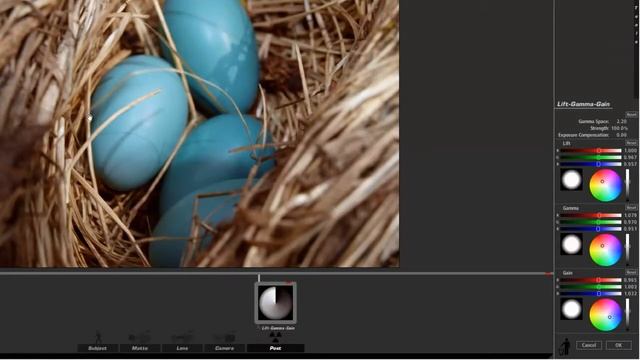Click the Gamma Space value 2.20
640x360 pixels.
click(622, 122)
